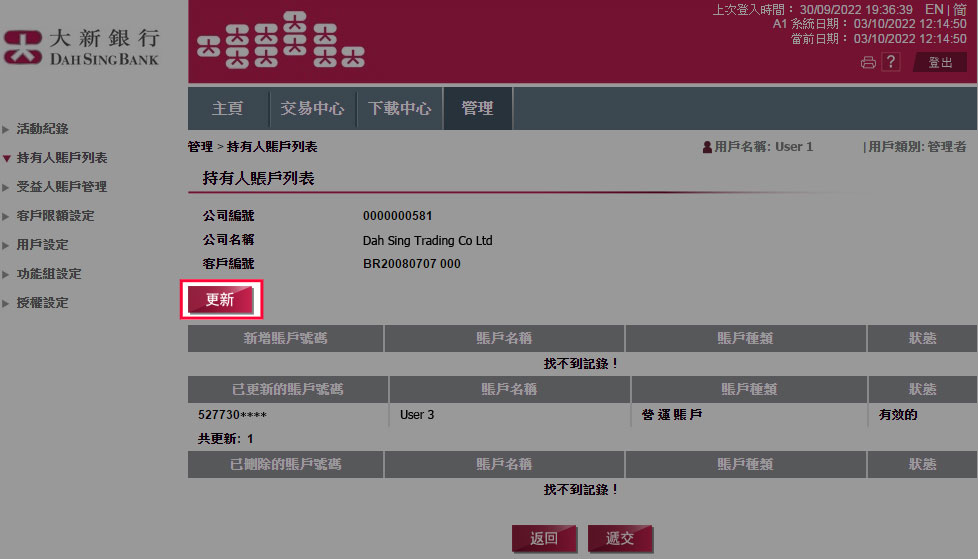Screen dimensions: 978x559
Task: Click 共更新: 1 total text
Action: point(225,439)
